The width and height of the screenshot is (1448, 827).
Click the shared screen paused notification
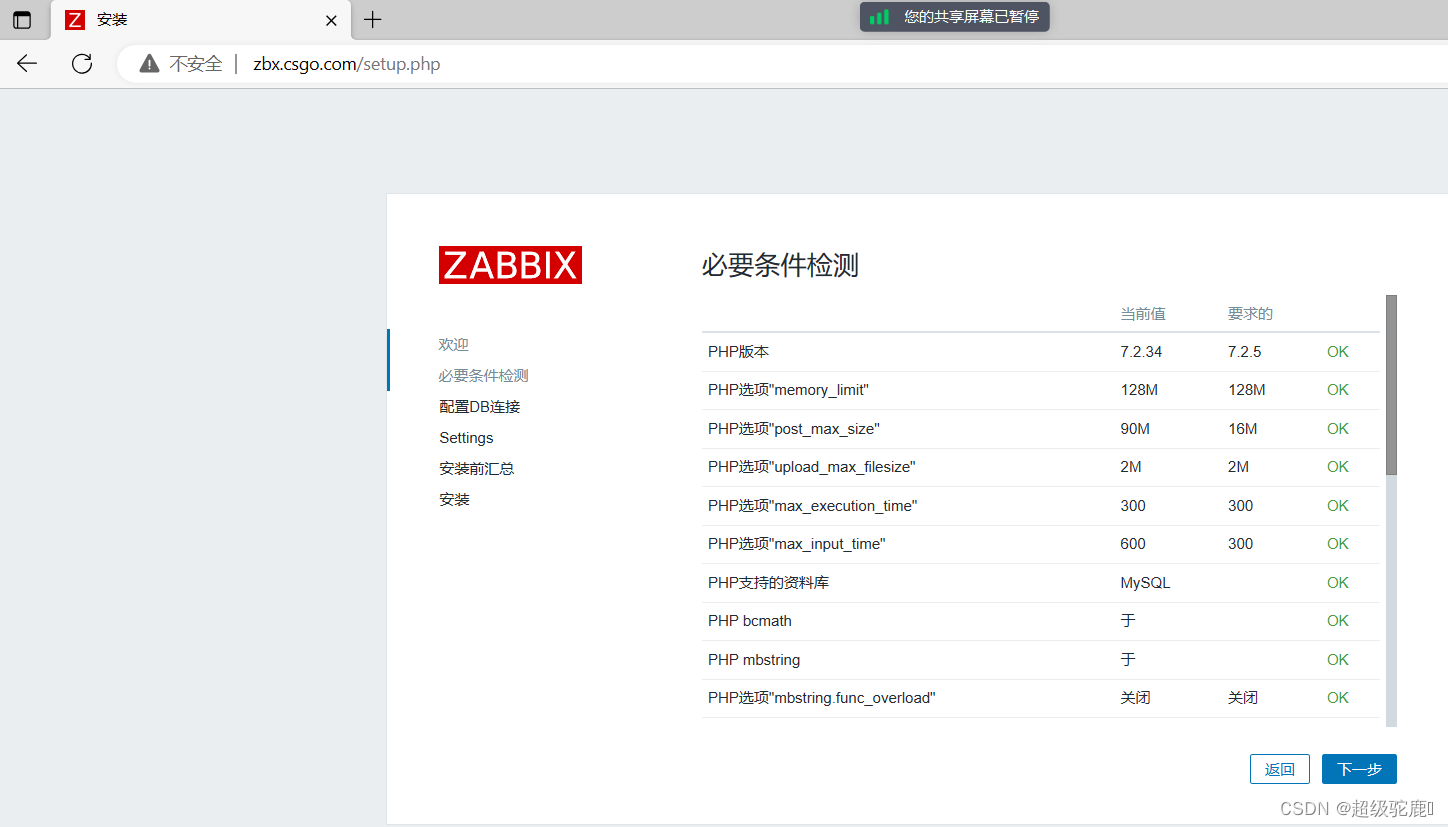tap(955, 17)
